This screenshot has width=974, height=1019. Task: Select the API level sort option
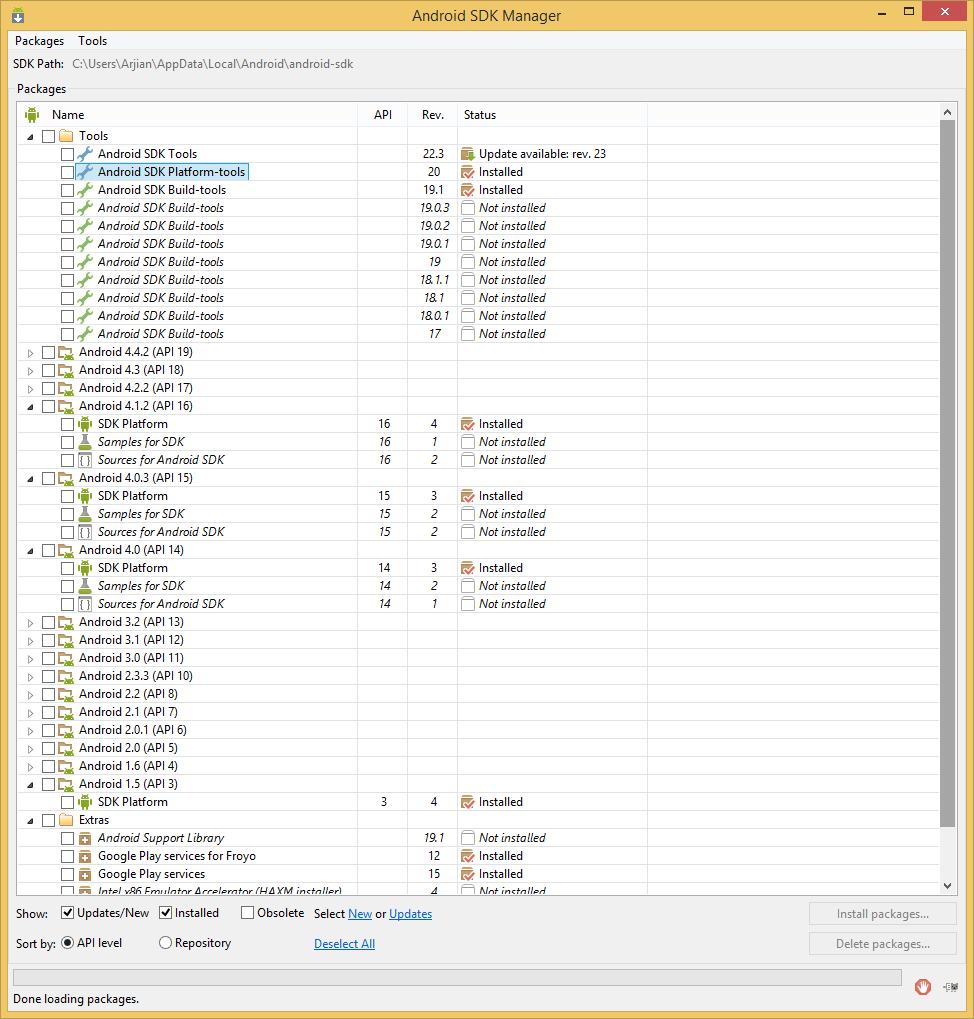(x=68, y=942)
